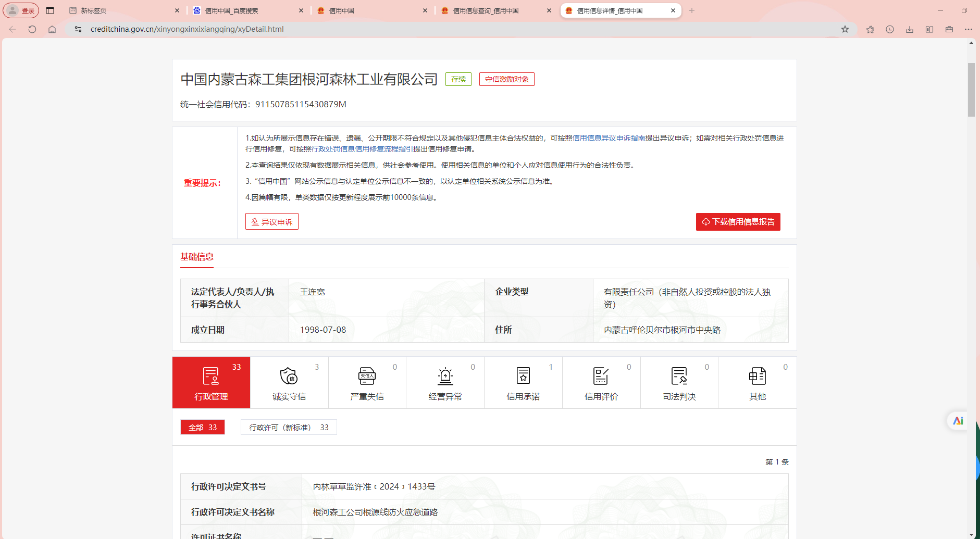This screenshot has width=980, height=539.
Task: Click the 根河森工公司 permit document name value
Action: click(375, 511)
